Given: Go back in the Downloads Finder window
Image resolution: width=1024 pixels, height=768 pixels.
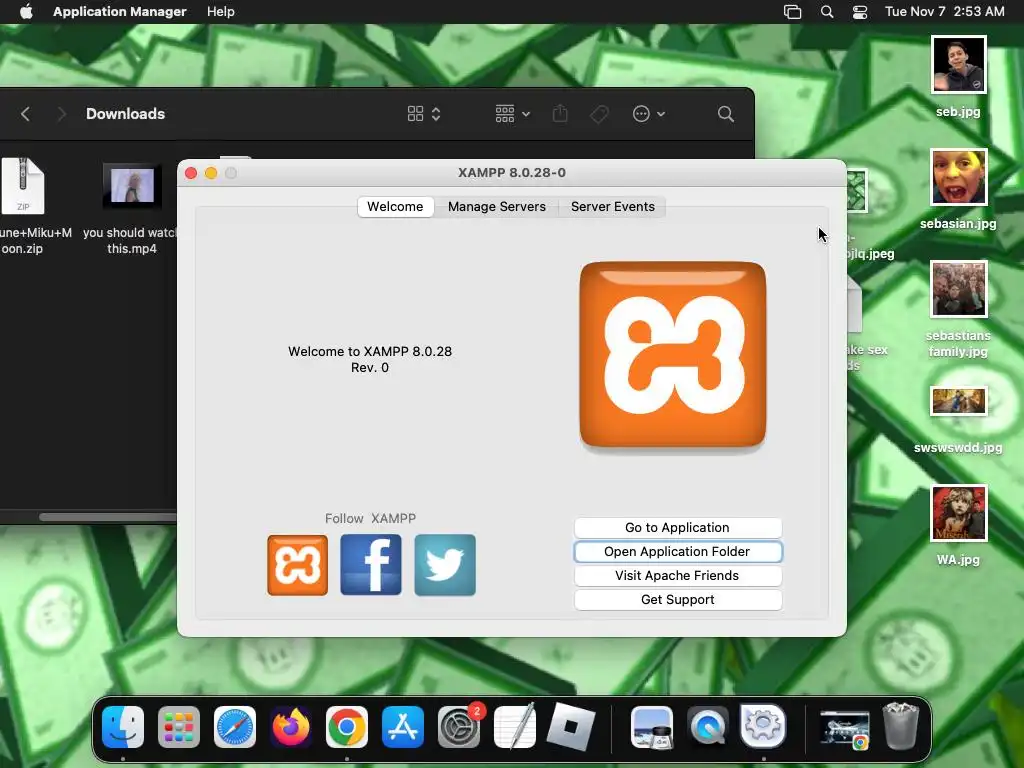Looking at the screenshot, I should click(25, 114).
